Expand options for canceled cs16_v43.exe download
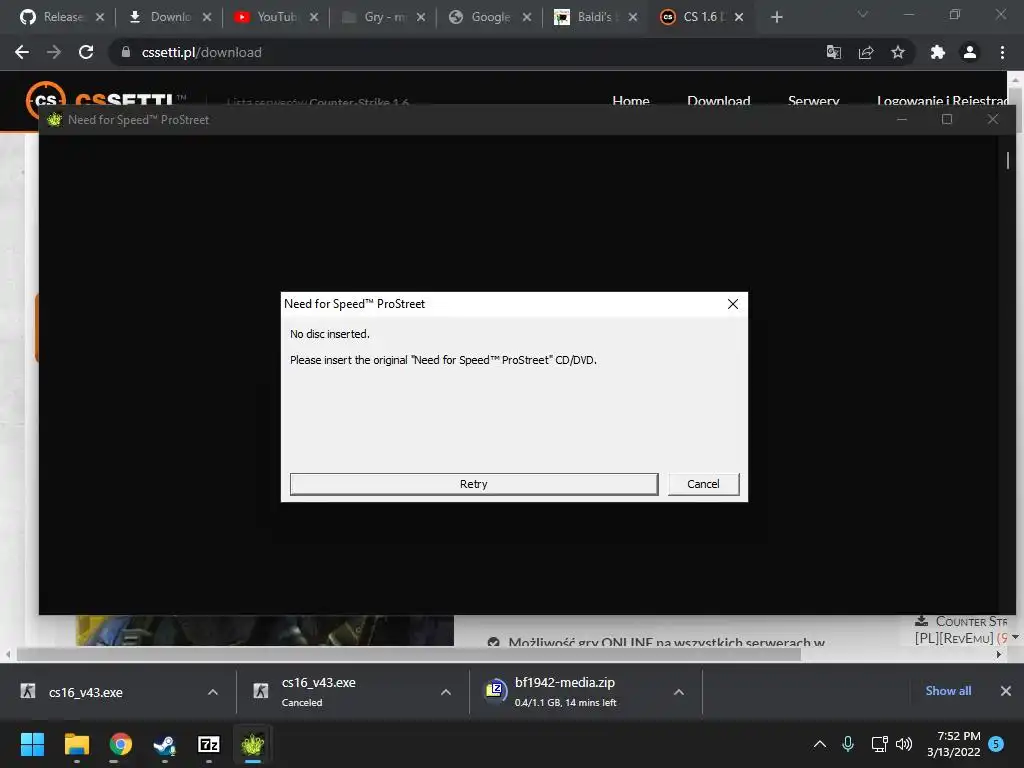The height and width of the screenshot is (768, 1024). [x=446, y=692]
